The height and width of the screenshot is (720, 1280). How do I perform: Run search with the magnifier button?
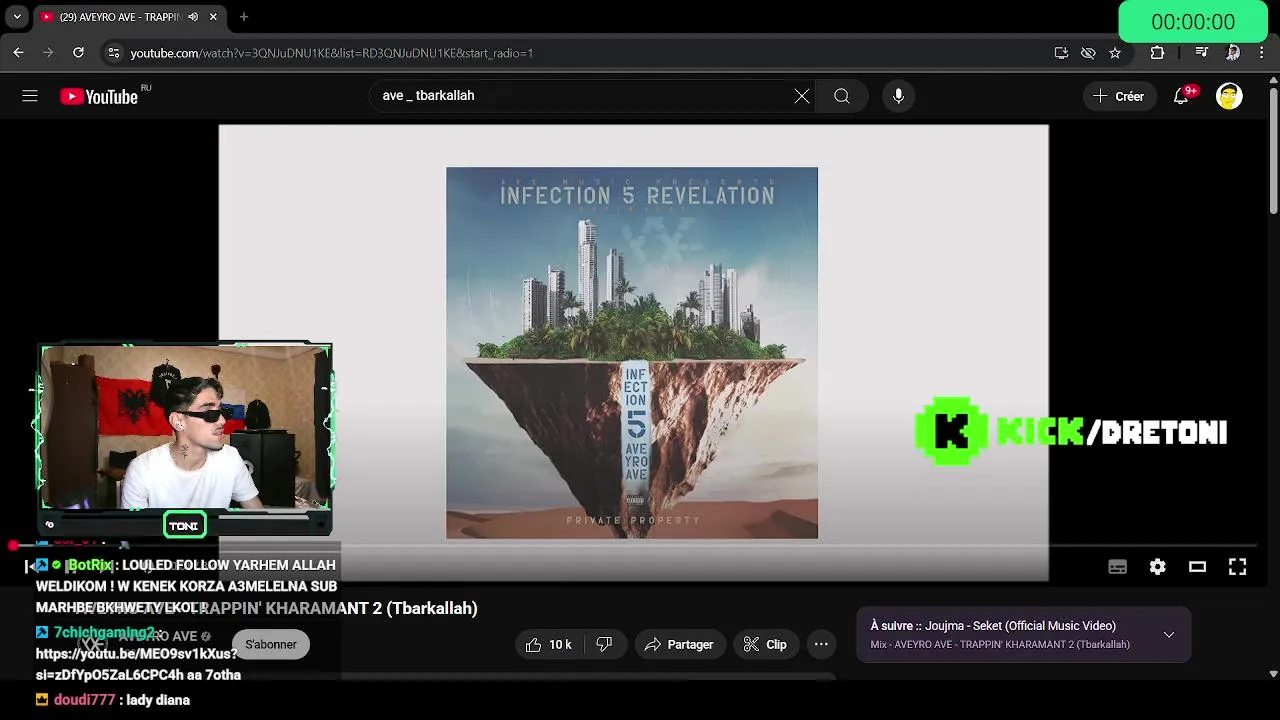point(842,96)
